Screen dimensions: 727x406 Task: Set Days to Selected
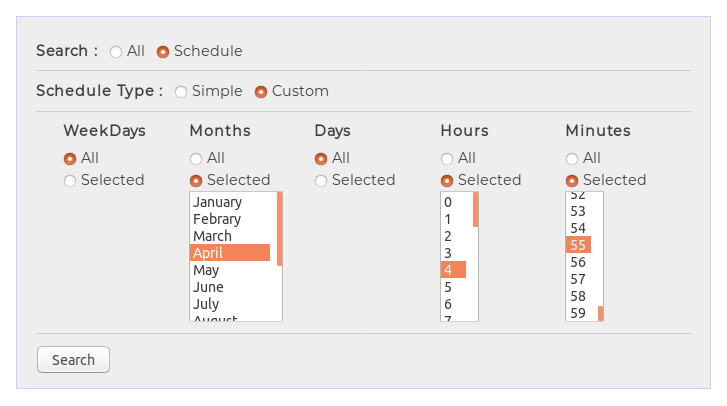tap(321, 181)
